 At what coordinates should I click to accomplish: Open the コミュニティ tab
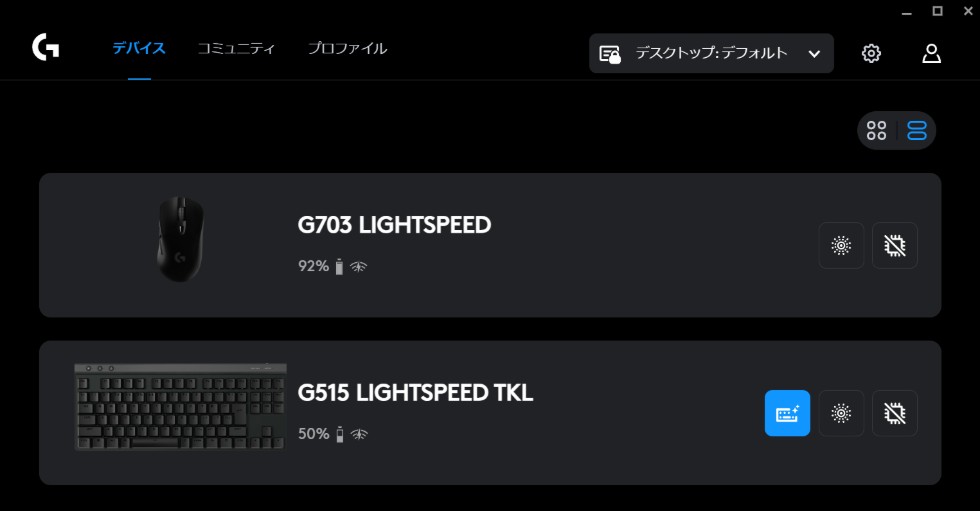click(x=236, y=48)
